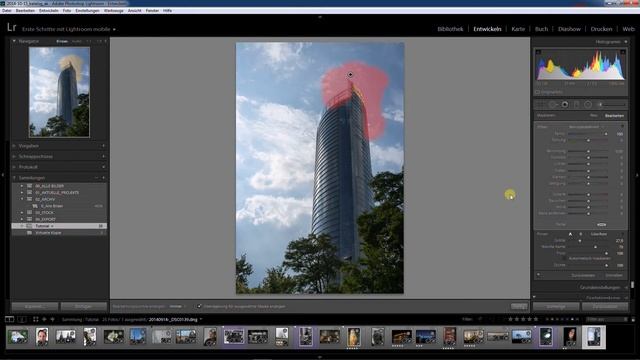Click the second window display icon
This screenshot has width=640, height=360.
click(22, 319)
